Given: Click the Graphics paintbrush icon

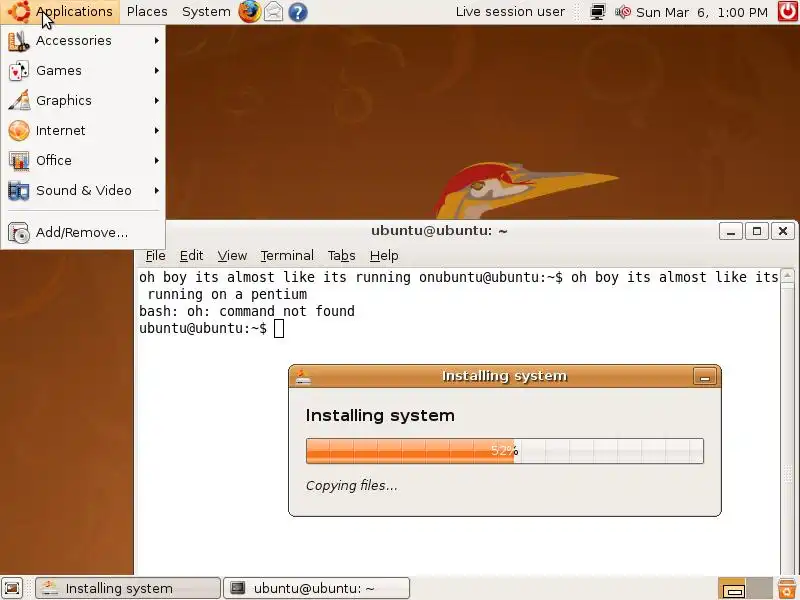Looking at the screenshot, I should click(19, 101).
